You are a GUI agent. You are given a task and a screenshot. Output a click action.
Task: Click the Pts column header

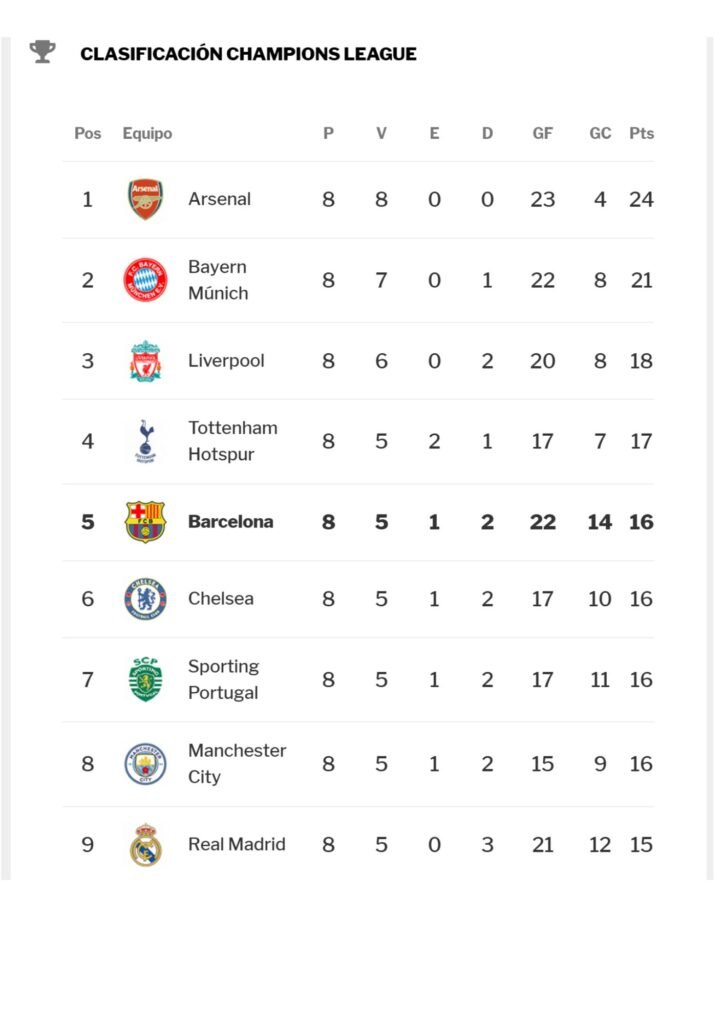coord(641,133)
